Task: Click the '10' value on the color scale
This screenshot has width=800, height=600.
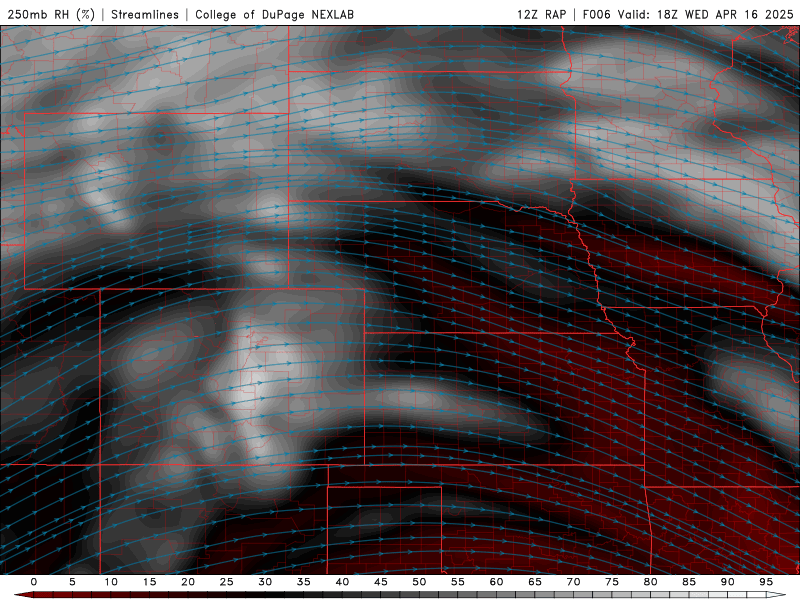Action: 111,582
